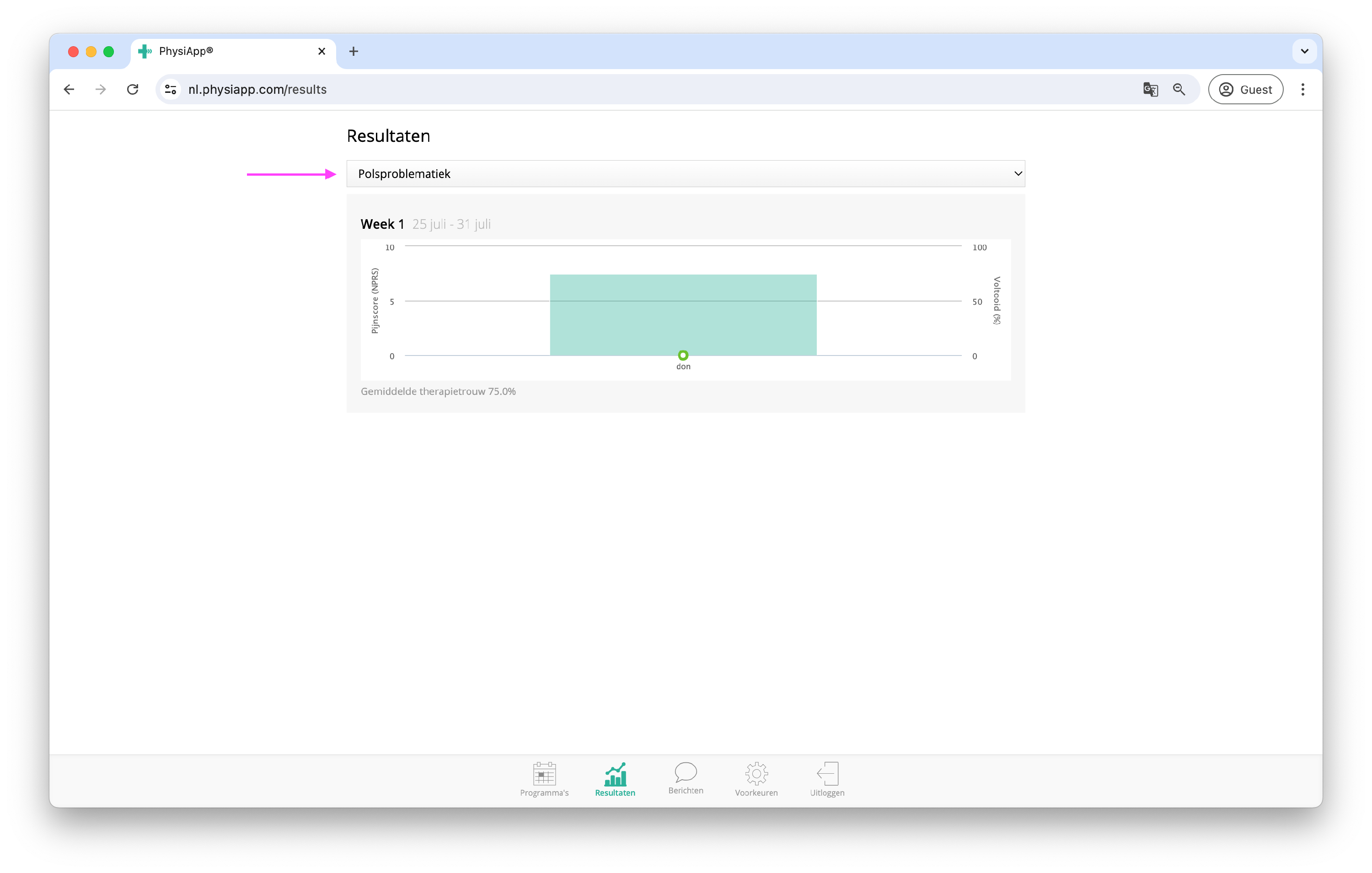Click the Resultaten page title
Viewport: 1372px width, 873px height.
pyautogui.click(x=388, y=136)
